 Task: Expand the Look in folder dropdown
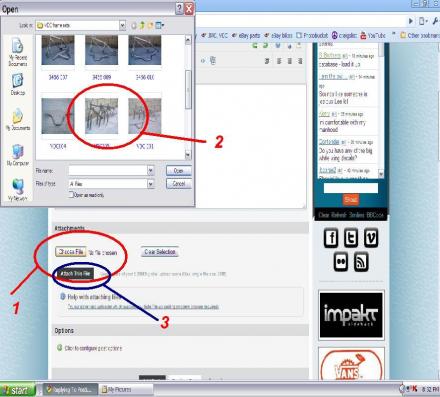point(122,25)
